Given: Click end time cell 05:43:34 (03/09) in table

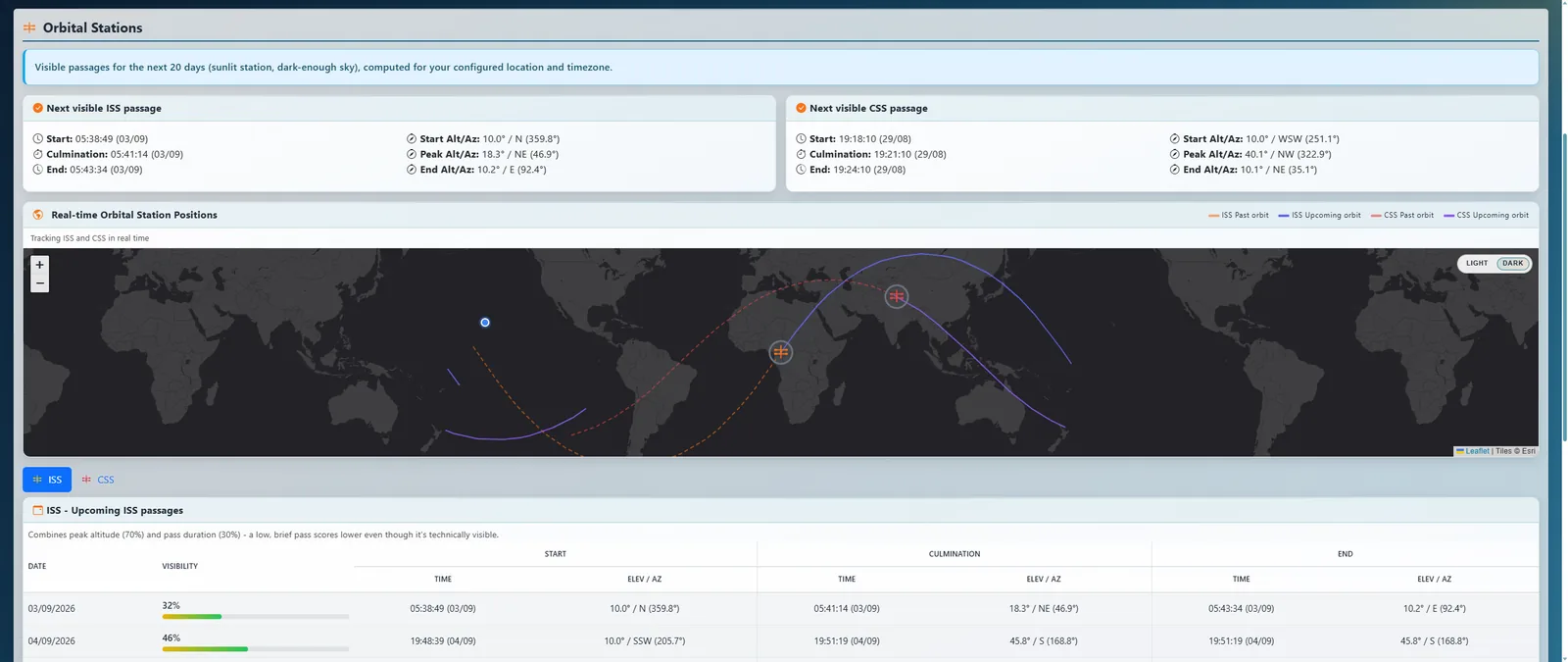Looking at the screenshot, I should pyautogui.click(x=1242, y=609).
